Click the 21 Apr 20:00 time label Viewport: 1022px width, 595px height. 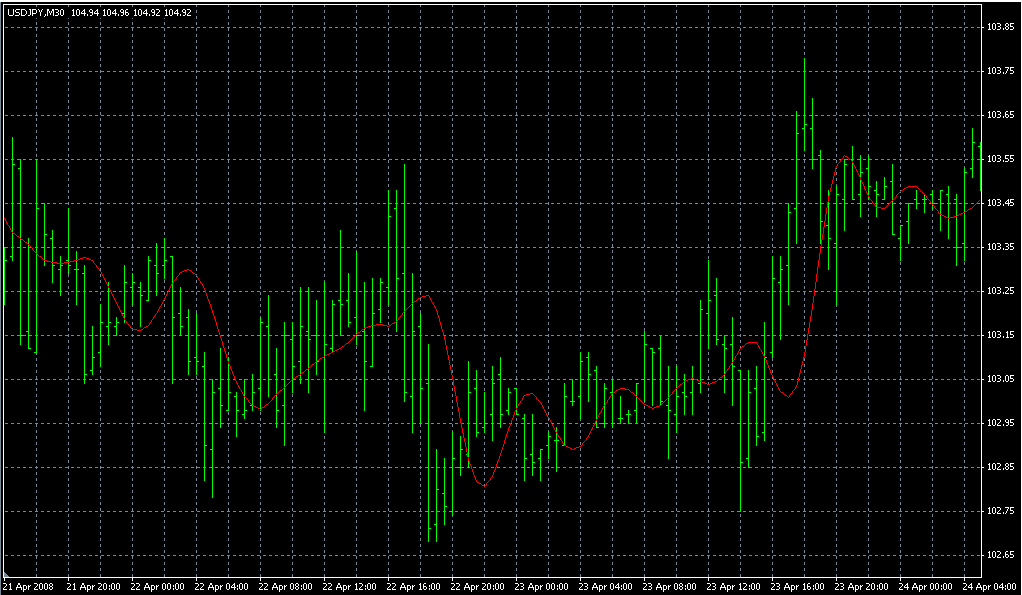pyautogui.click(x=93, y=586)
